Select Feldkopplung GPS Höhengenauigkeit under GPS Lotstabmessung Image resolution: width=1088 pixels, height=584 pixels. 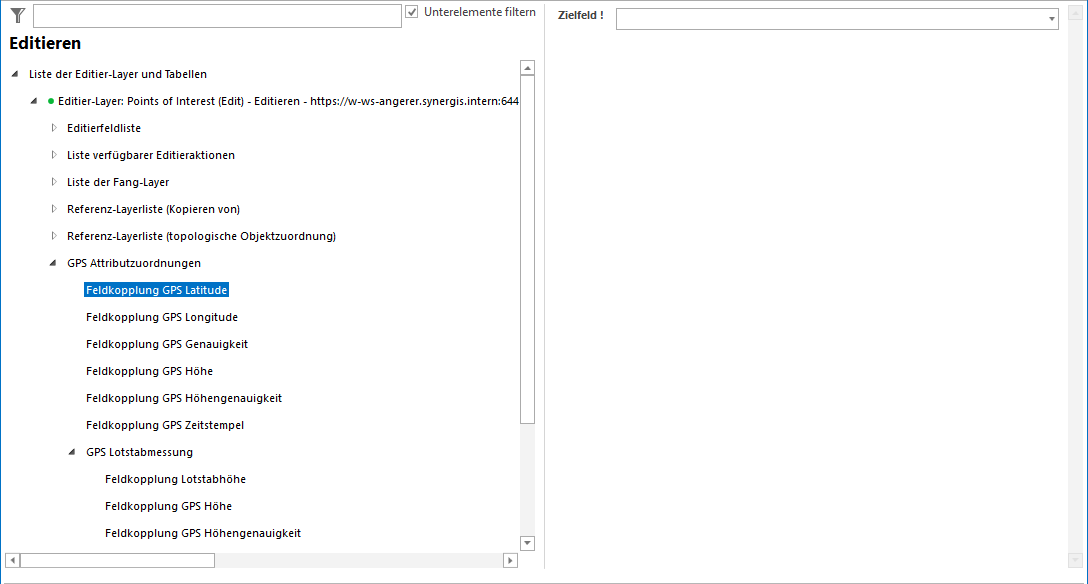click(203, 533)
